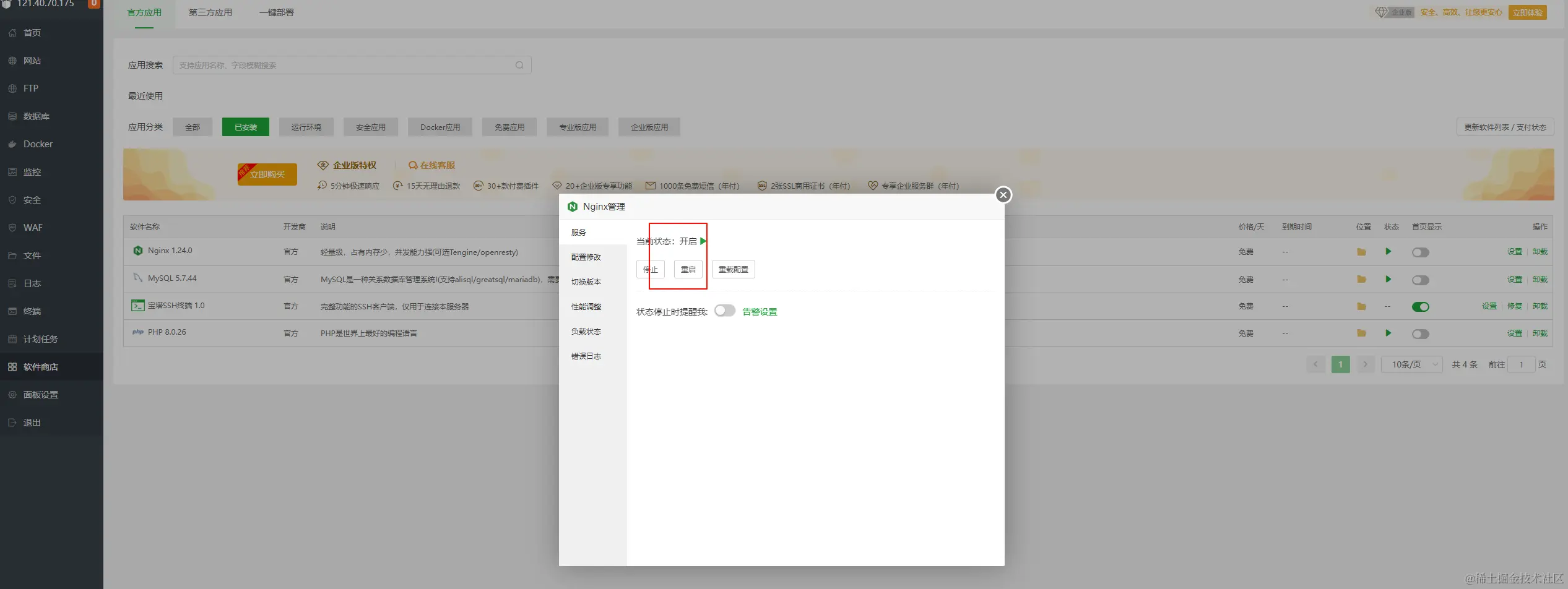This screenshot has height=589, width=1568.
Task: Toggle 首页显示 for Nginx 1.24.0
Action: [x=1421, y=252]
